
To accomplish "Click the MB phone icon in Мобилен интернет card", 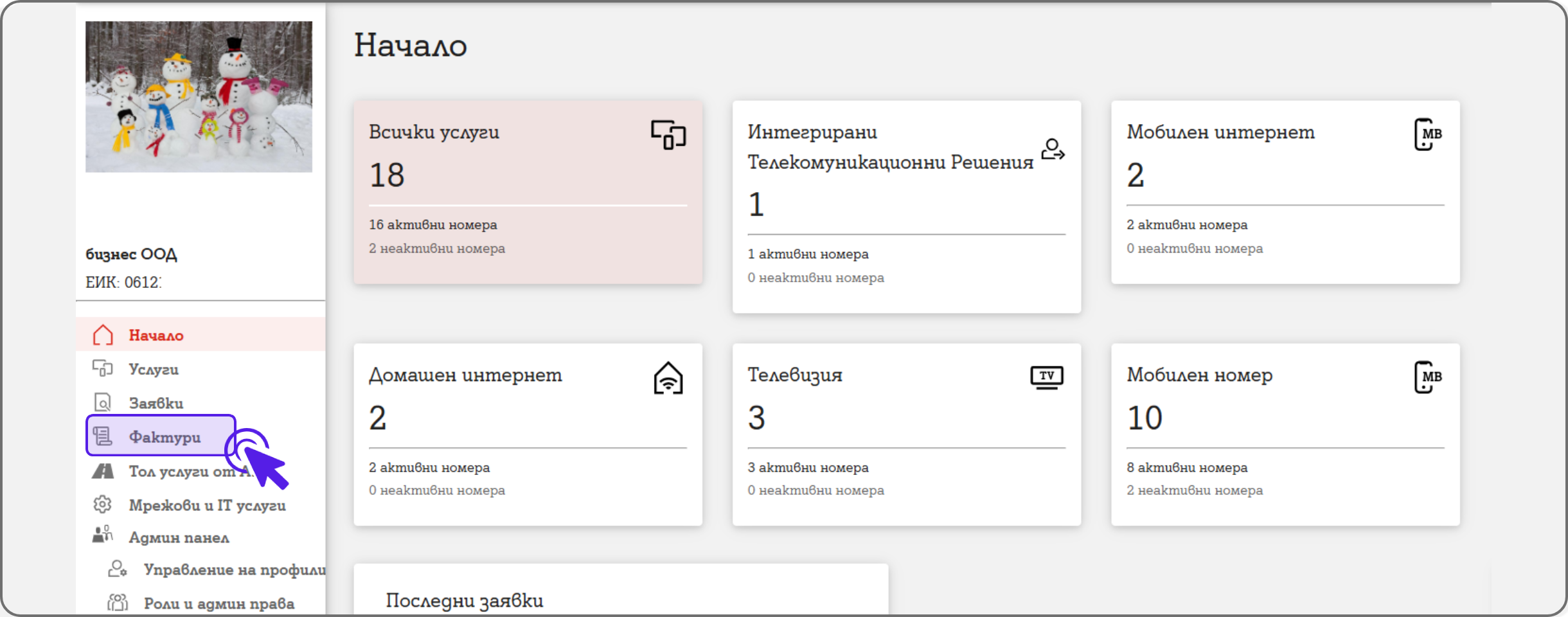I will pyautogui.click(x=1428, y=134).
